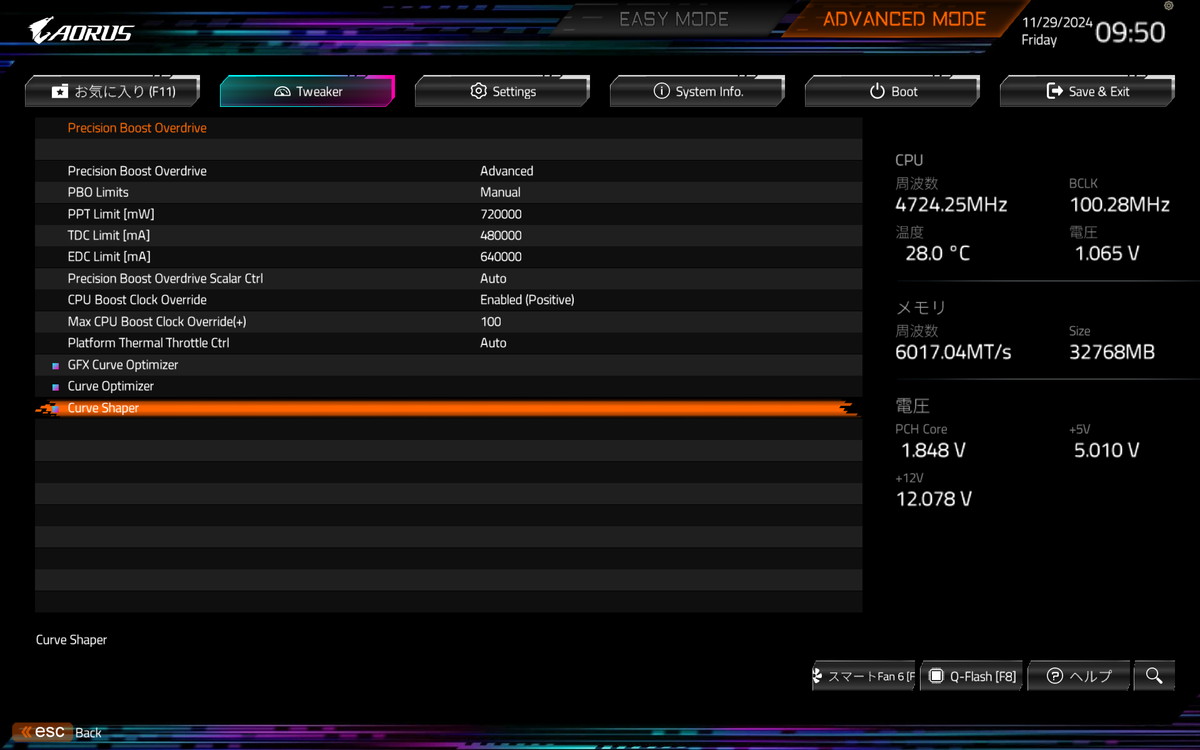Click the esc Back button
The image size is (1200, 750).
pyautogui.click(x=58, y=732)
